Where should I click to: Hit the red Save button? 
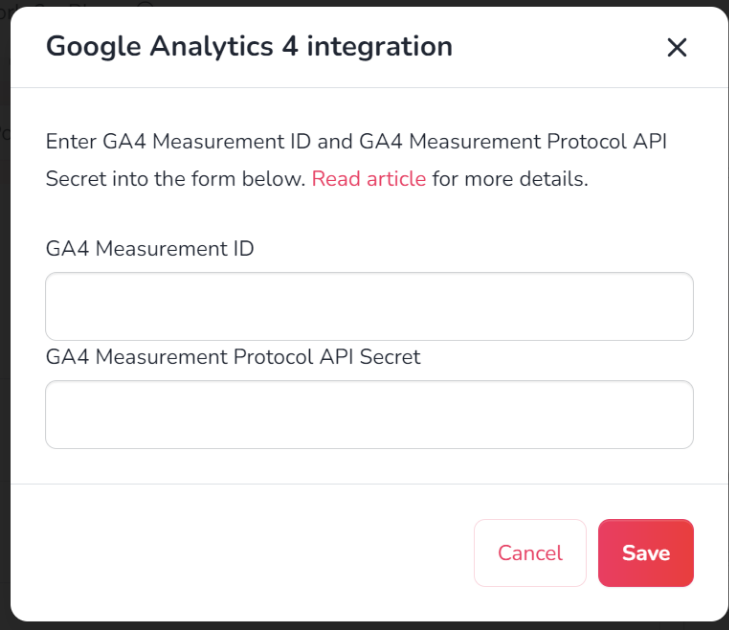(646, 553)
